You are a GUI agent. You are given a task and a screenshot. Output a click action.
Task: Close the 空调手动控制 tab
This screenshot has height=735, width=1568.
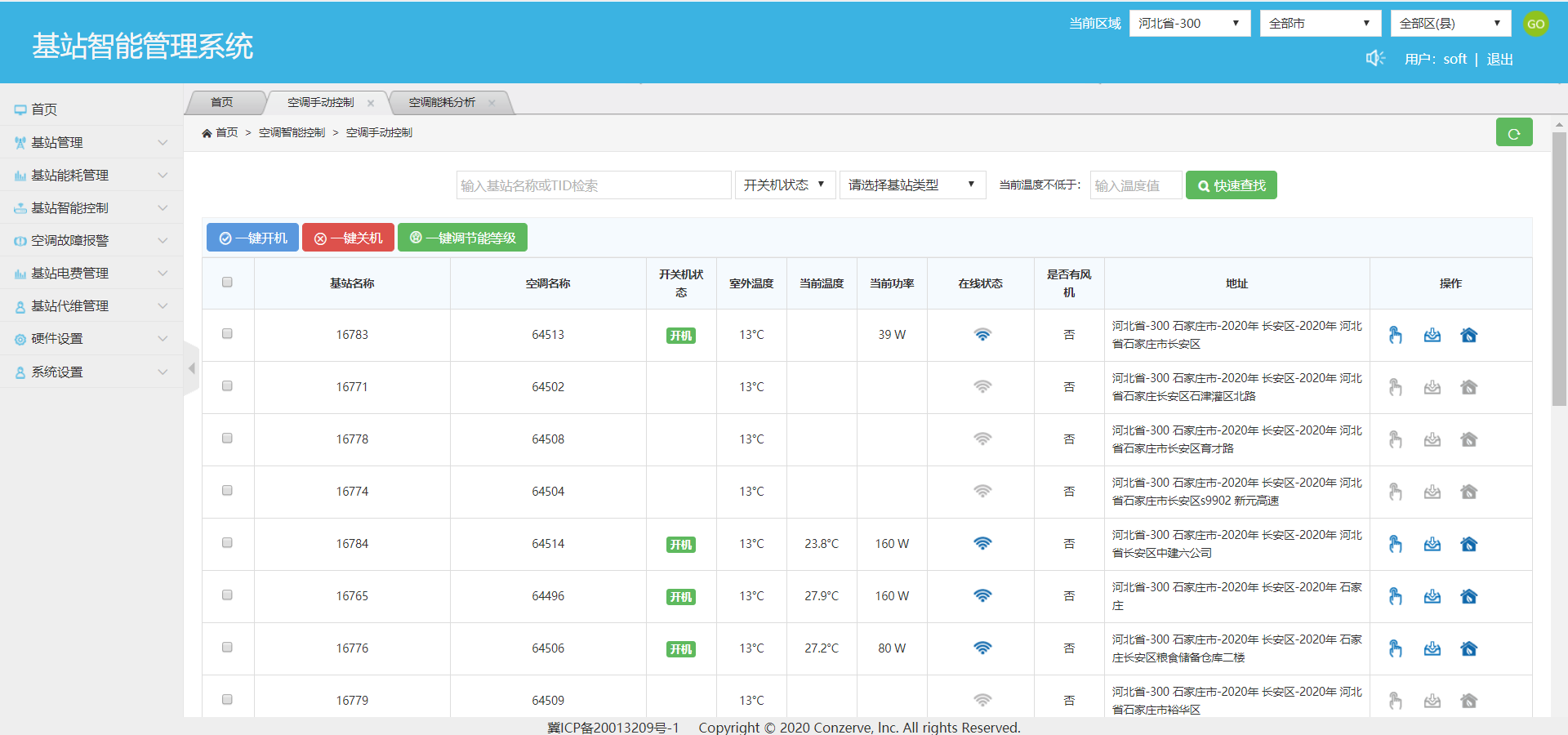pyautogui.click(x=370, y=103)
